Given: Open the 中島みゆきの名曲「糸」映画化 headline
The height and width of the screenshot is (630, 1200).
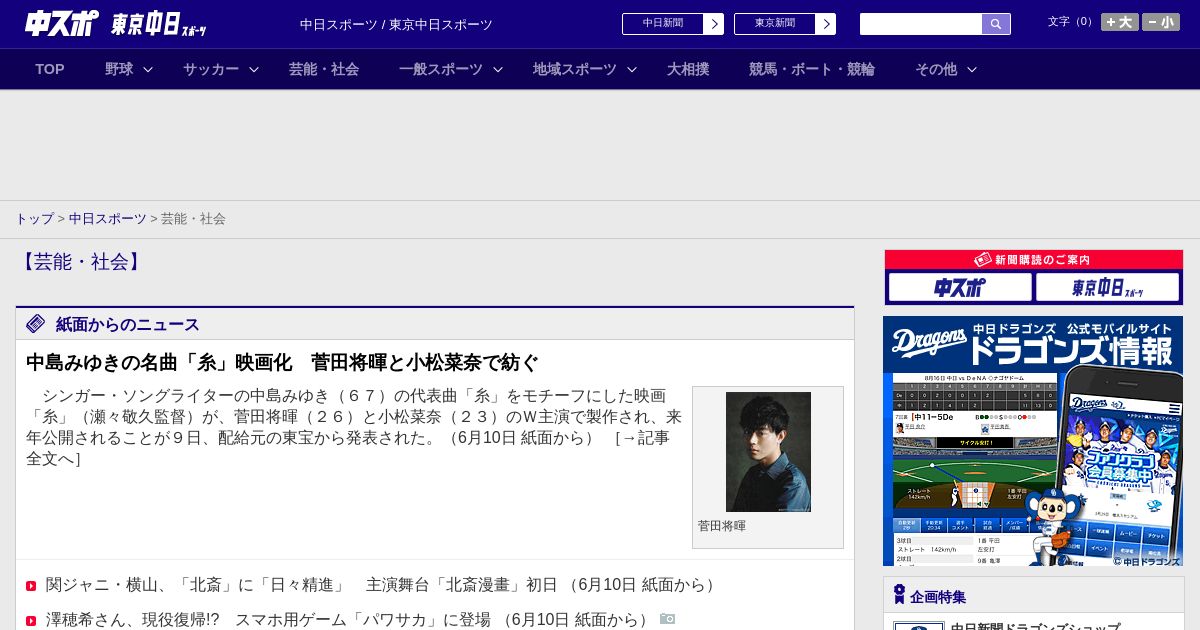Looking at the screenshot, I should pos(282,363).
